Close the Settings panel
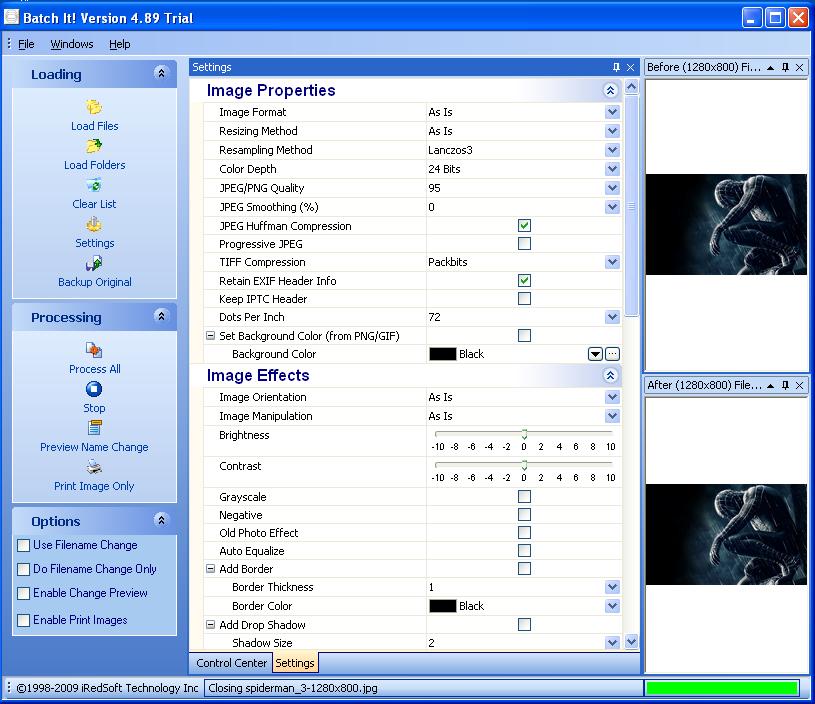 click(x=630, y=67)
